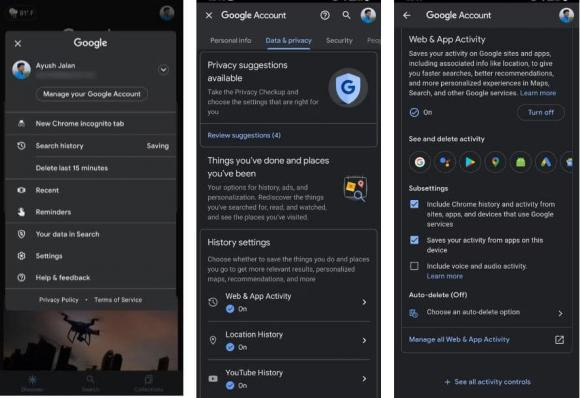Switch to the Security tab
This screenshot has height=398, width=580.
pyautogui.click(x=339, y=41)
